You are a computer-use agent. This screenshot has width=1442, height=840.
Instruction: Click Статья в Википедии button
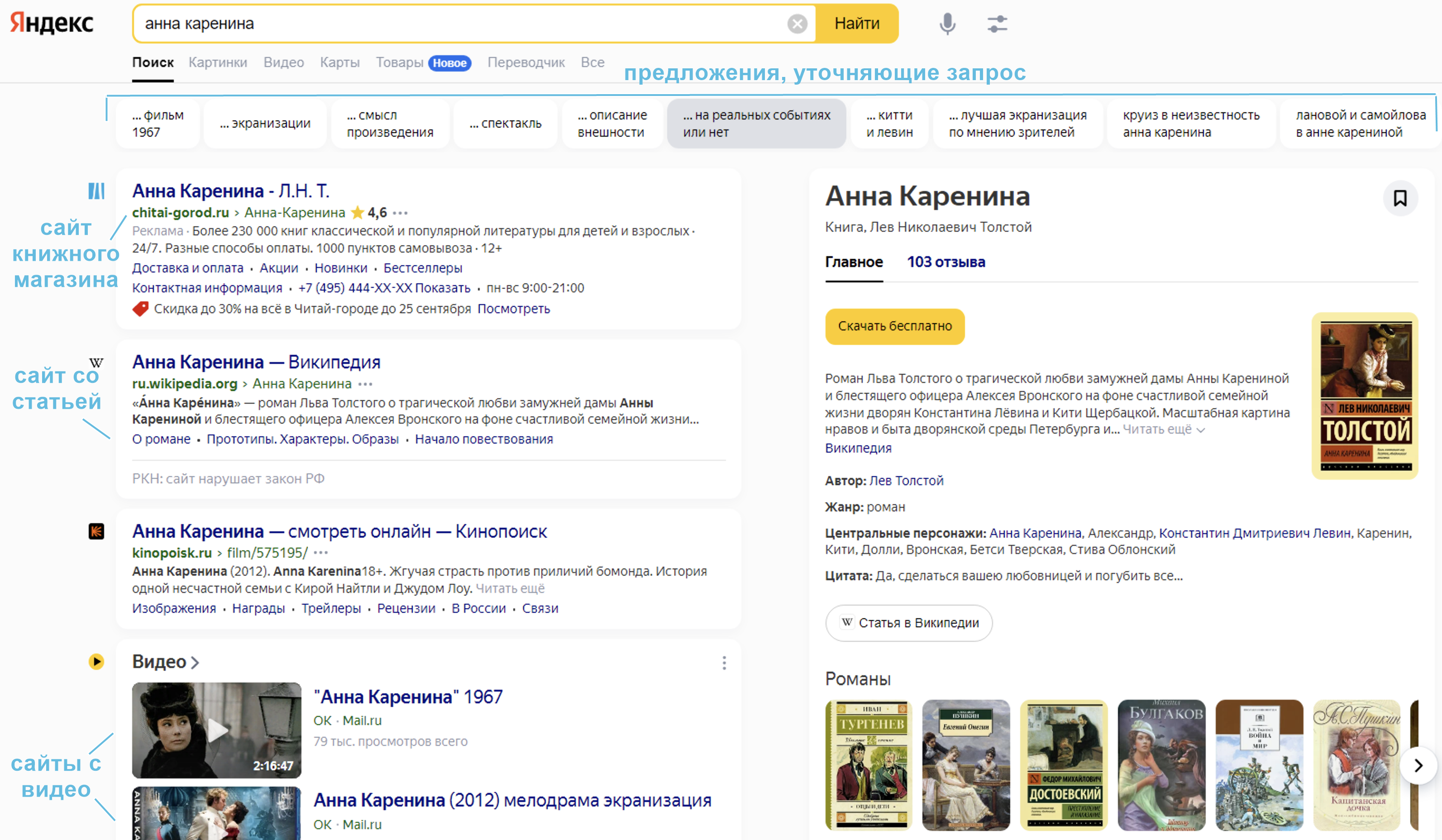[909, 623]
